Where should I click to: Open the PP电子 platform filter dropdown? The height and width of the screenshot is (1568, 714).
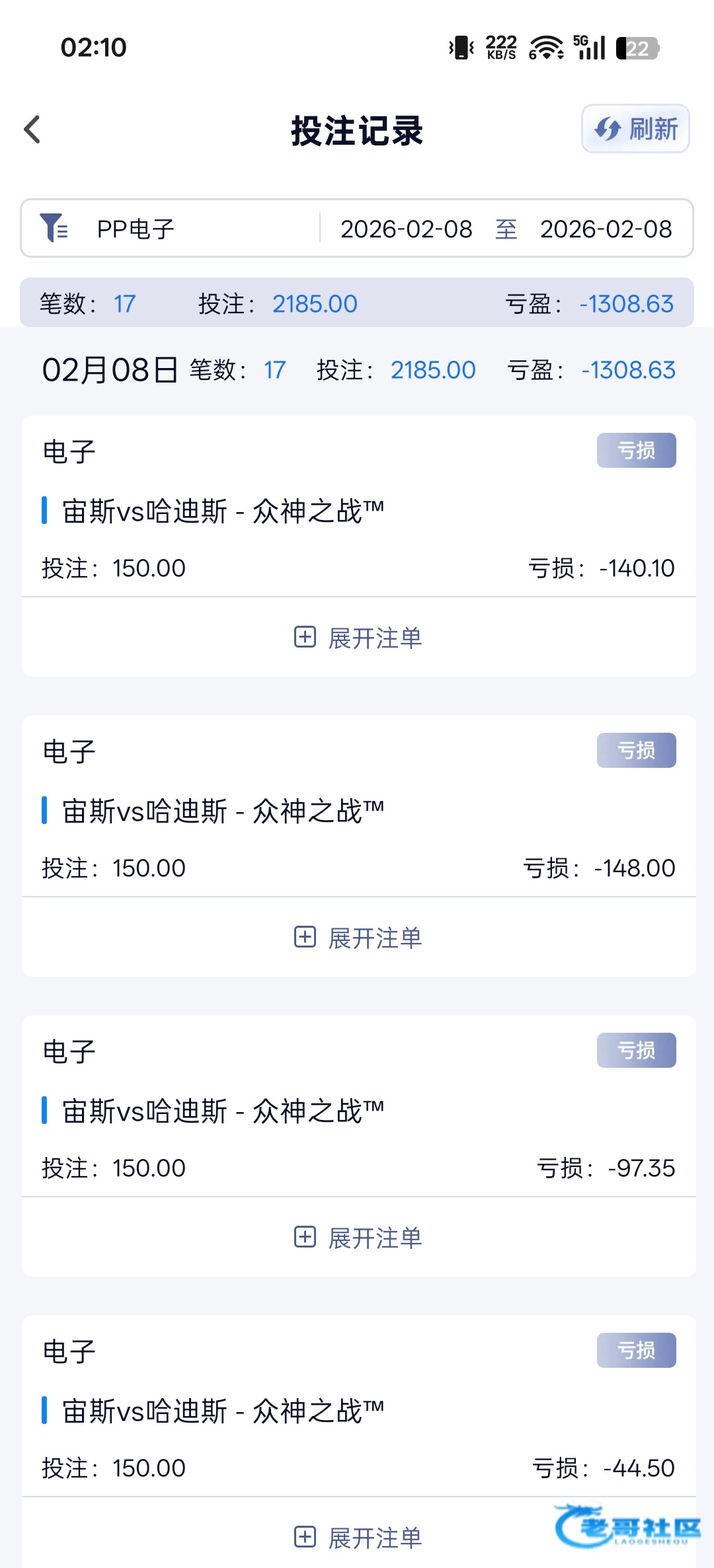pyautogui.click(x=136, y=229)
